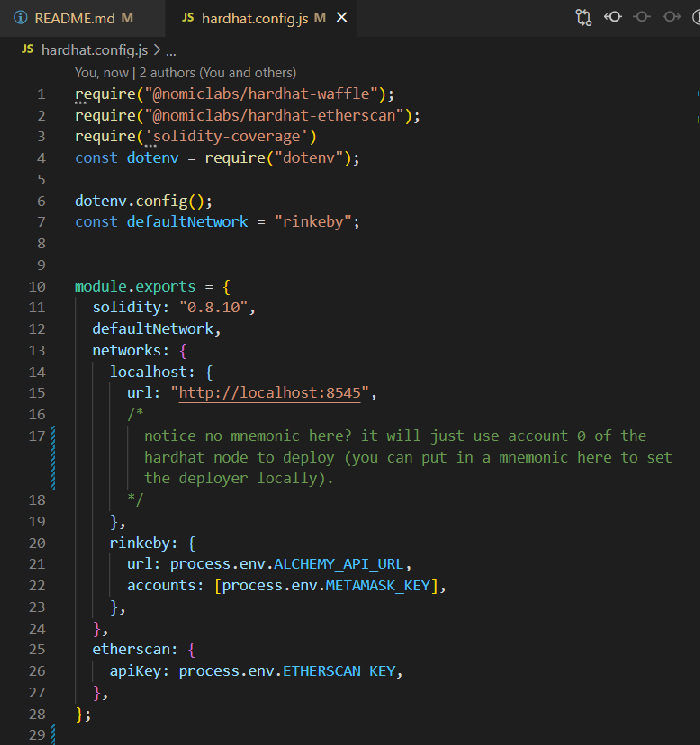The image size is (700, 745).
Task: Open changes with next revision icon
Action: click(x=671, y=18)
